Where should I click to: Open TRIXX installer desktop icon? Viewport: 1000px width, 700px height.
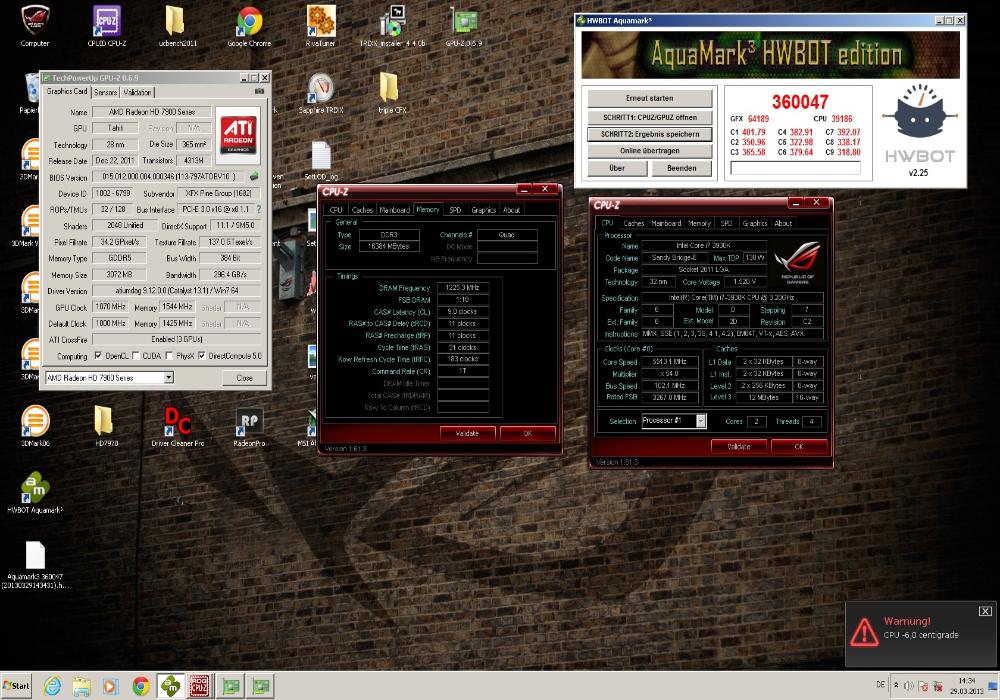click(392, 26)
